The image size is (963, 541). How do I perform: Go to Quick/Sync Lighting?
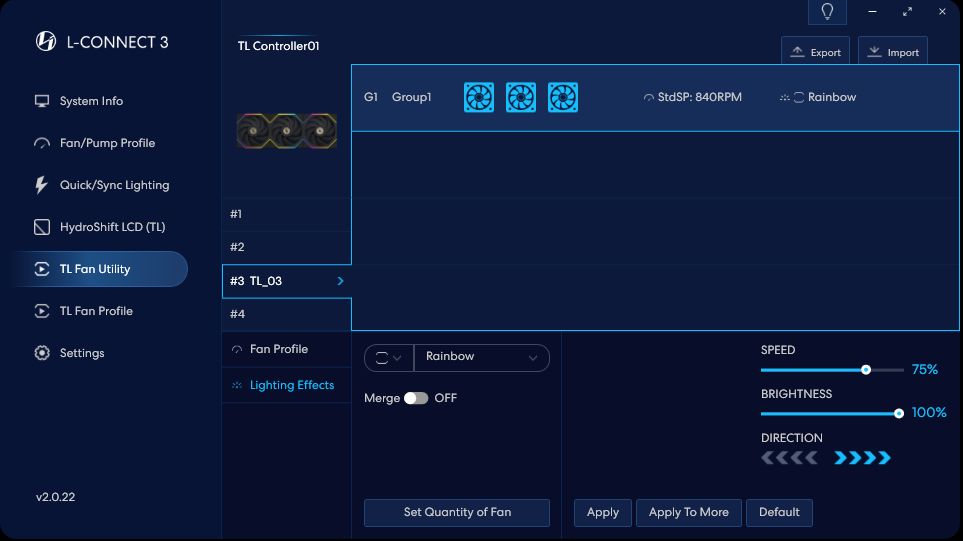[114, 185]
